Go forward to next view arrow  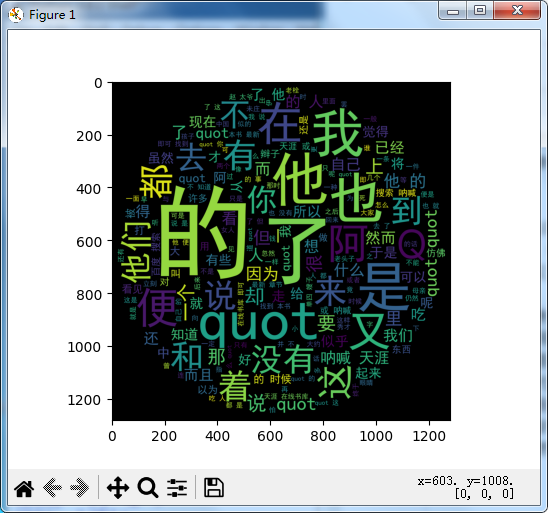pyautogui.click(x=80, y=487)
